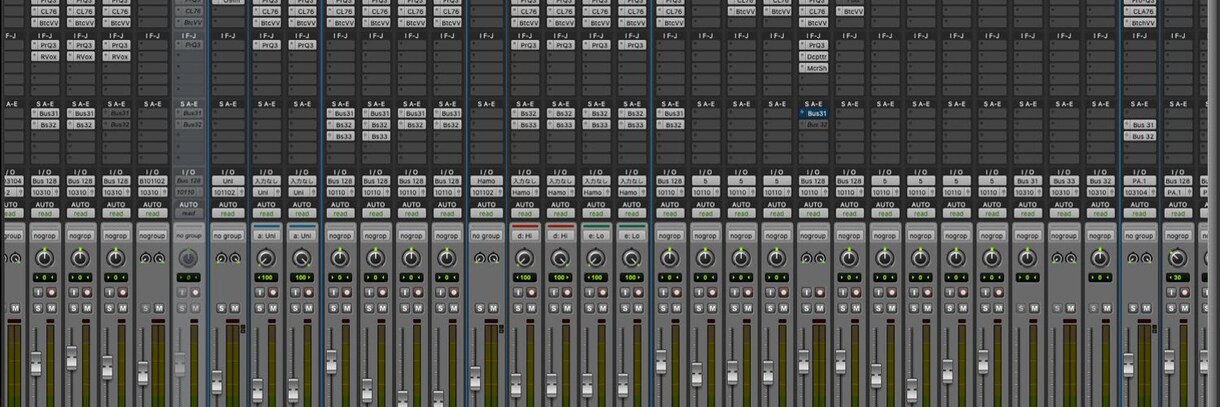Adjust left pan knob on the B101102 track
This screenshot has height=407, width=1220.
145,258
